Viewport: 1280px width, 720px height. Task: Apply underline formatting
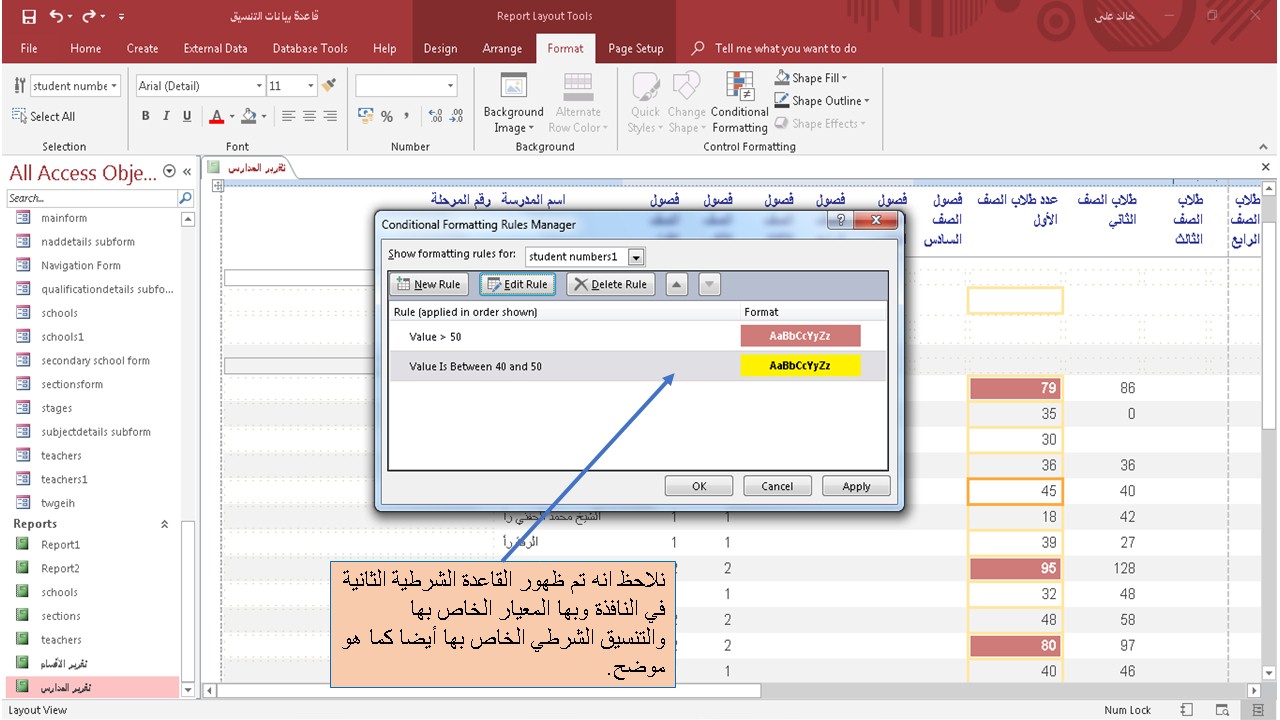pyautogui.click(x=187, y=117)
